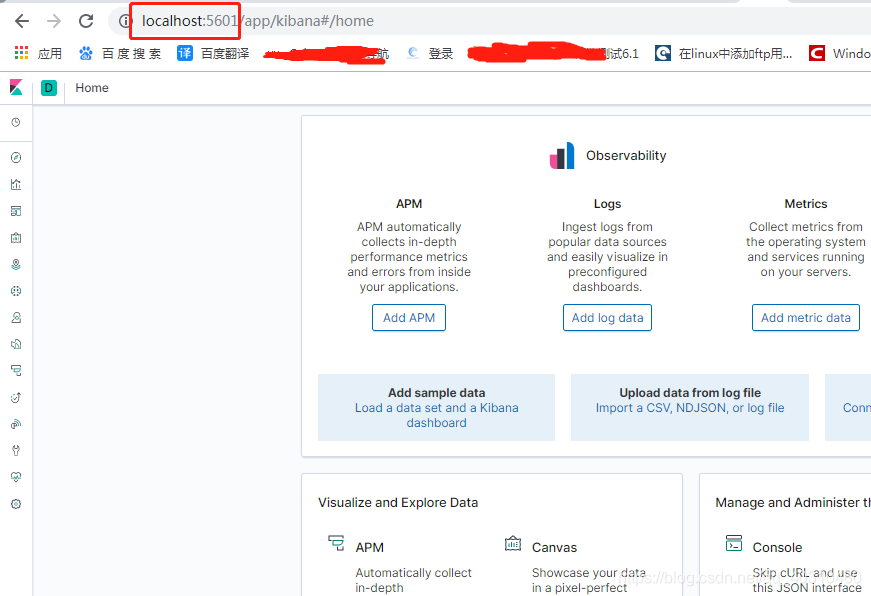Open the Machine Learning sidebar icon
The height and width of the screenshot is (596, 871).
[15, 291]
